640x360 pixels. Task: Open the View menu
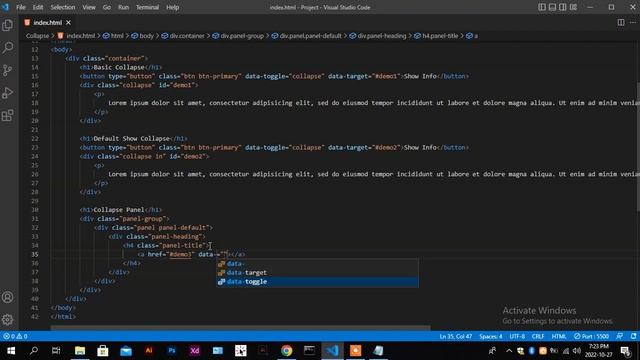[89, 7]
